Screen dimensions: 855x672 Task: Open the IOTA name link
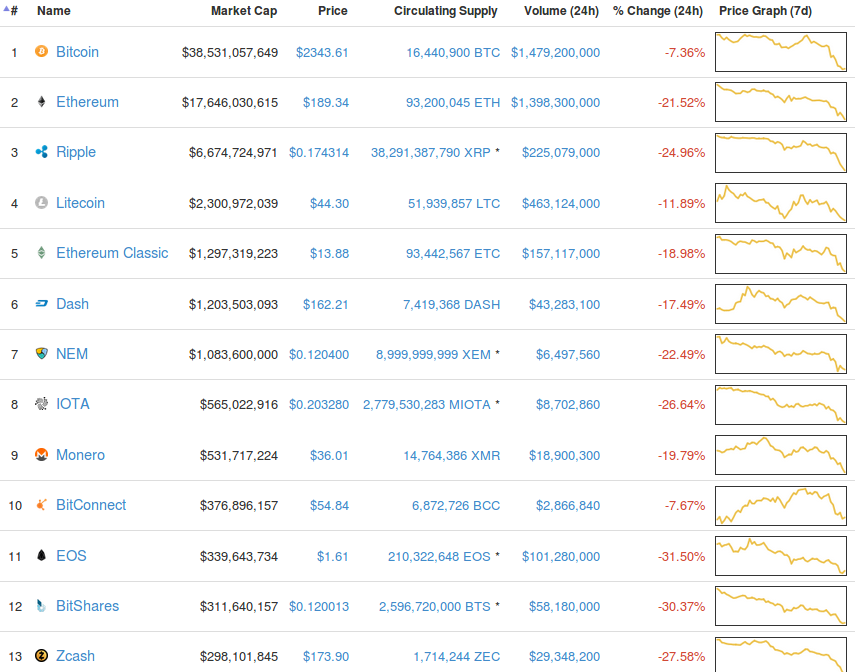pos(73,404)
